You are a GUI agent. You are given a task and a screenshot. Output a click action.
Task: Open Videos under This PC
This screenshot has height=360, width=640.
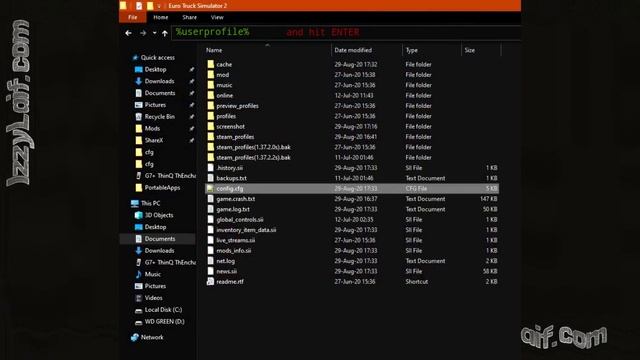pyautogui.click(x=153, y=298)
